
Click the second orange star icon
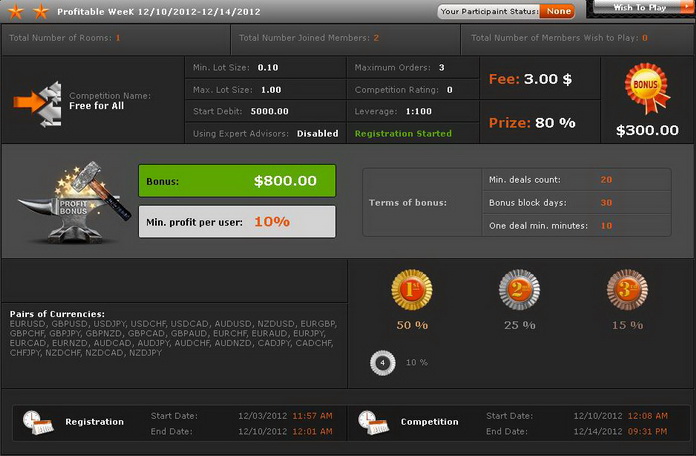[x=41, y=12]
